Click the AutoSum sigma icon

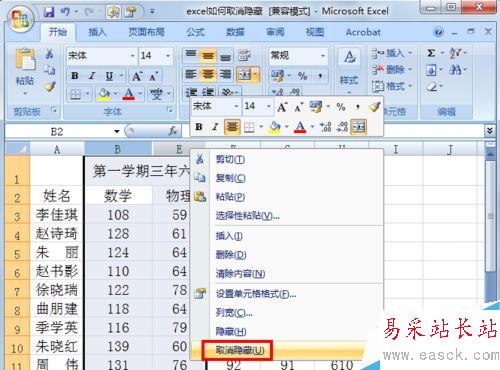coord(431,53)
